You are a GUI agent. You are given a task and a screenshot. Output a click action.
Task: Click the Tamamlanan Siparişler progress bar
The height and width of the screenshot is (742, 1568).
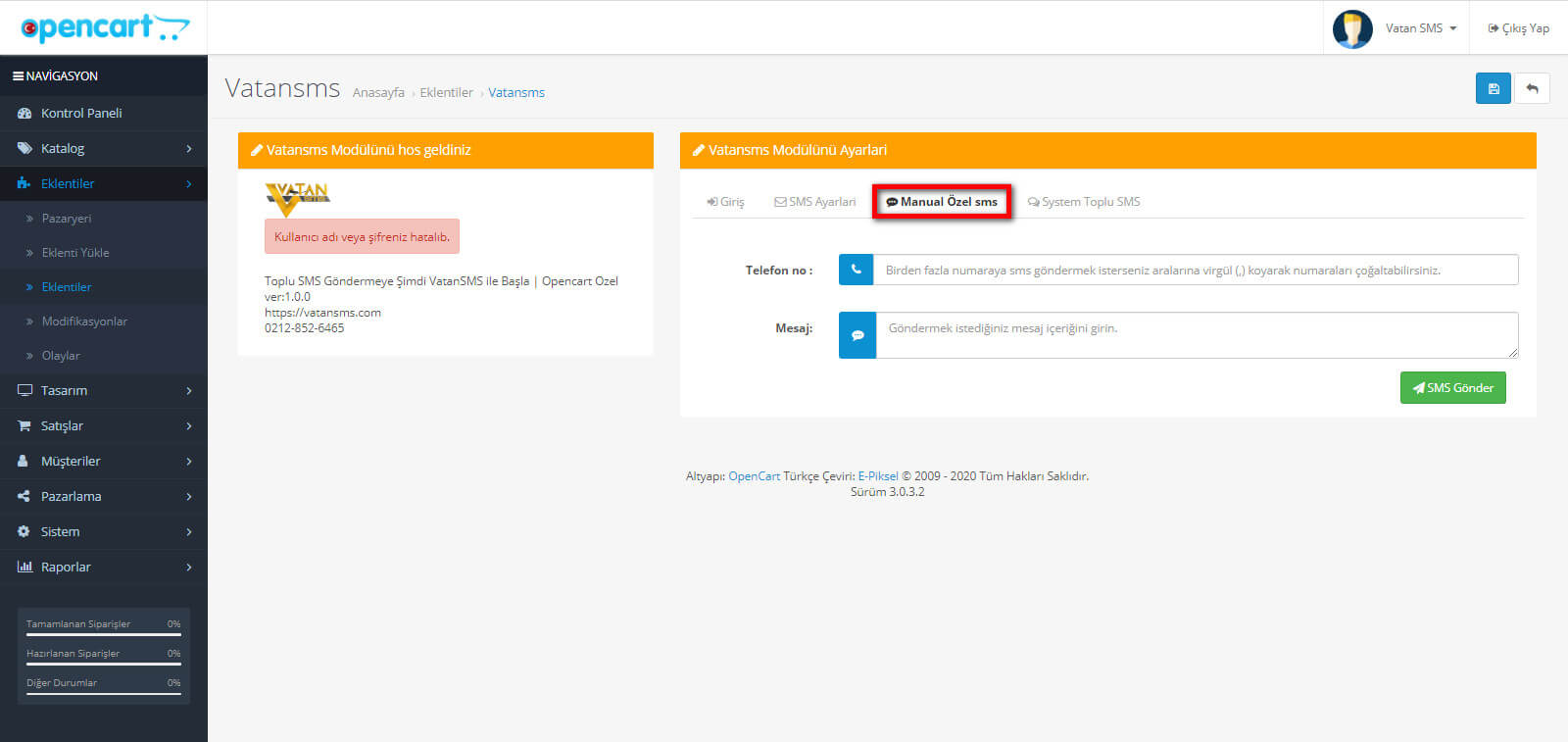[x=103, y=634]
